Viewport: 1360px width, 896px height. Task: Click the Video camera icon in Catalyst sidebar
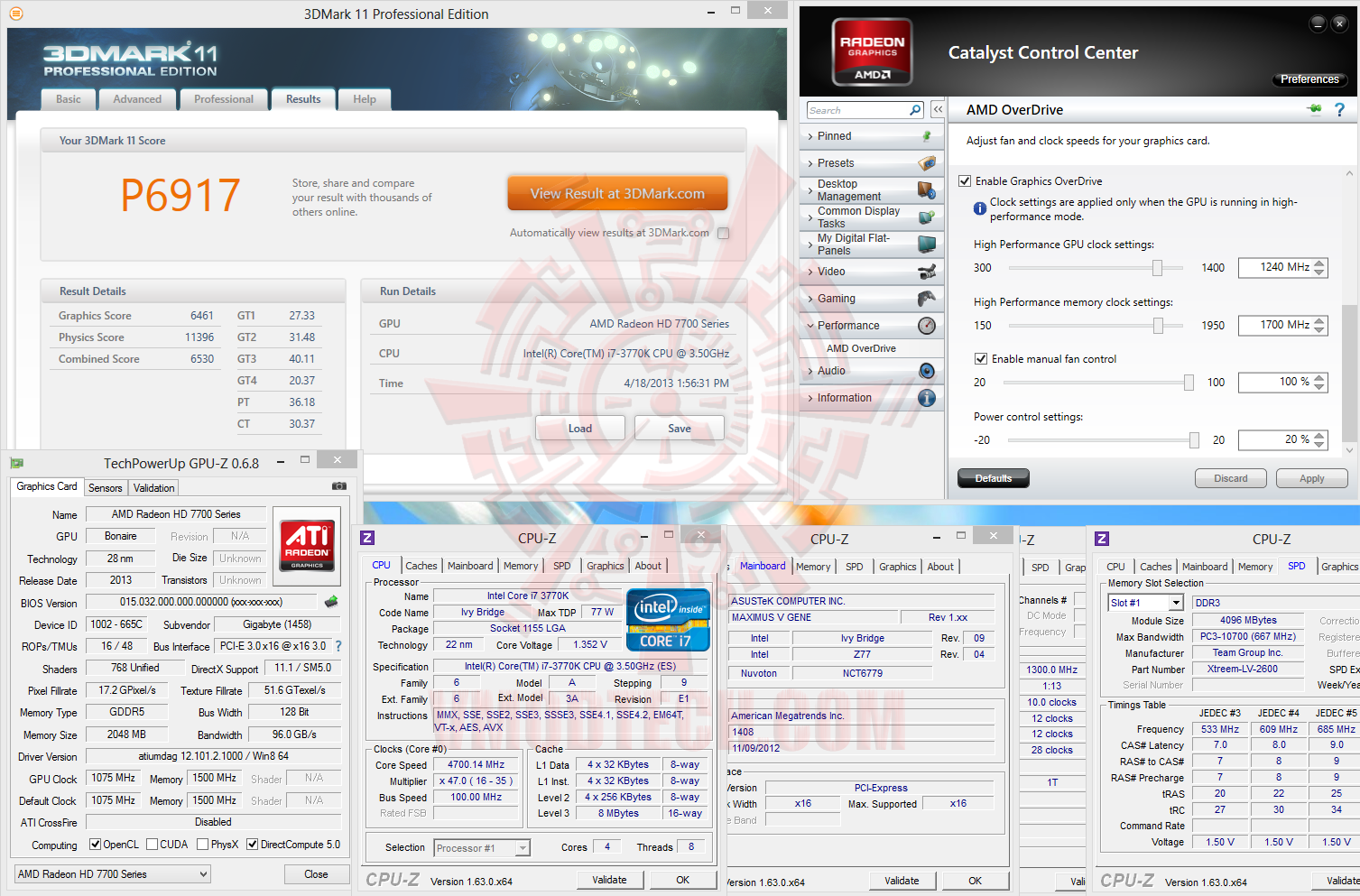coord(927,272)
